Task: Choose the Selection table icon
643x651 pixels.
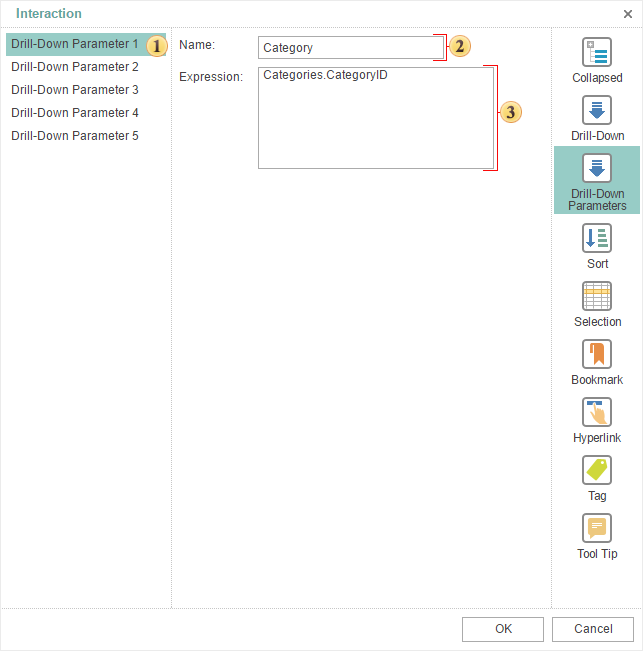Action: pos(597,297)
